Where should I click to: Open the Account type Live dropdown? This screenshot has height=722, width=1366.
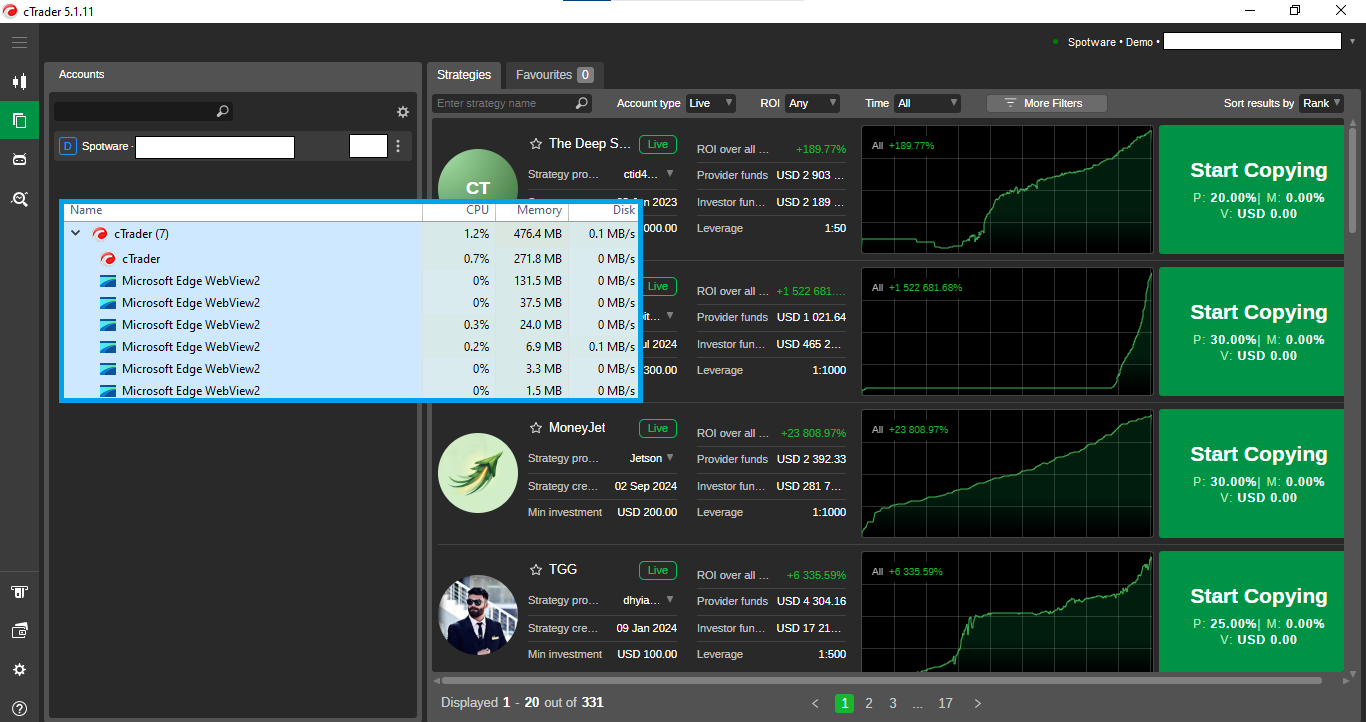coord(711,103)
